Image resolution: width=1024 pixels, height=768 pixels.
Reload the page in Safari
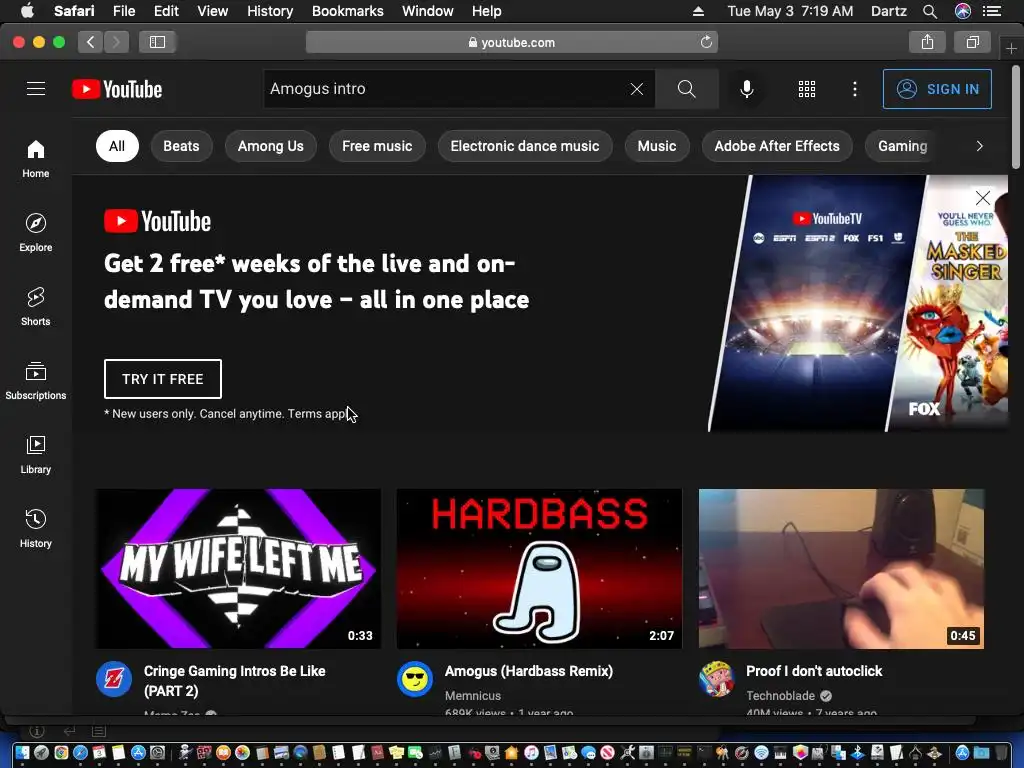click(706, 42)
